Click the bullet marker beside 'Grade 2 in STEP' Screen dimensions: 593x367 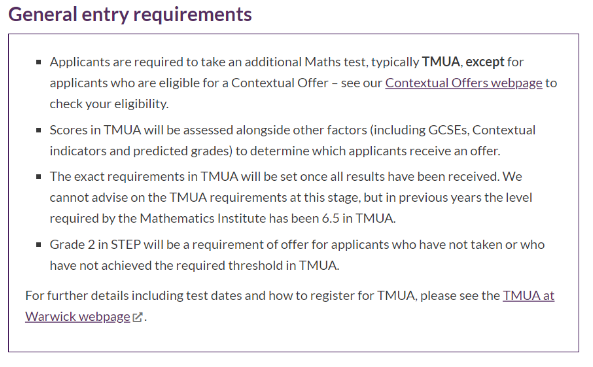click(x=39, y=245)
